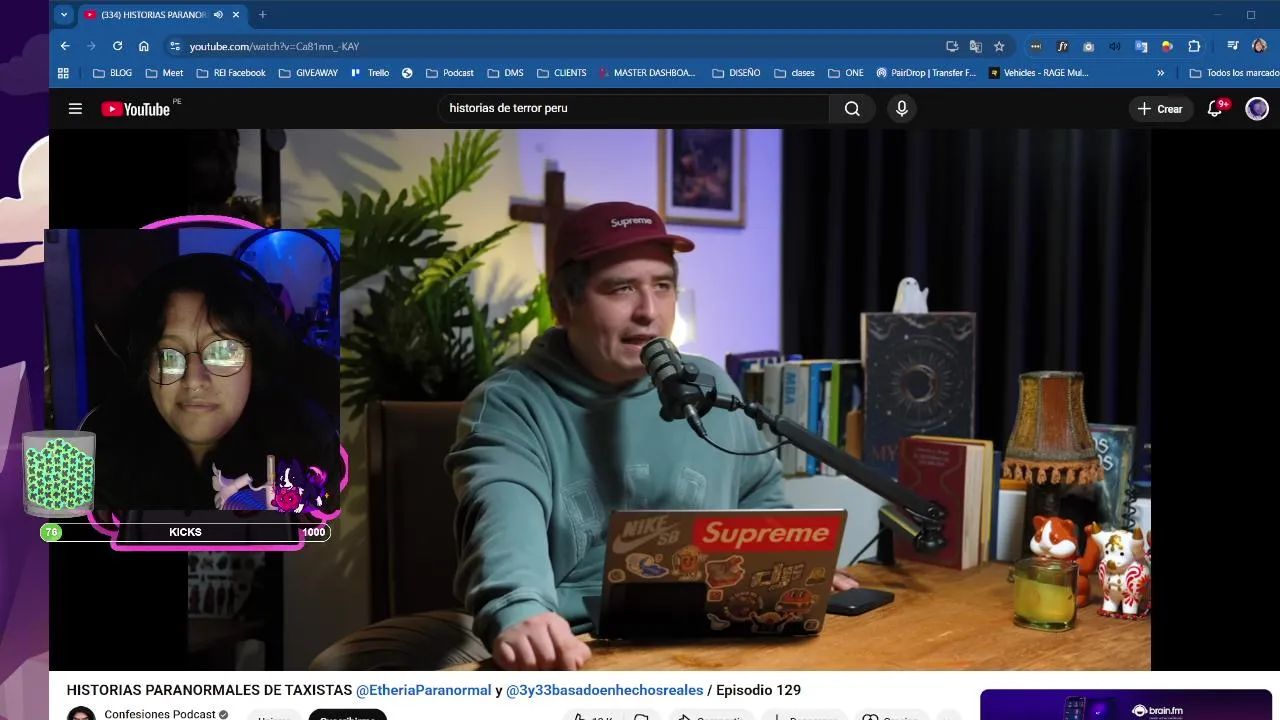Start voice search with the microphone icon

(x=902, y=109)
